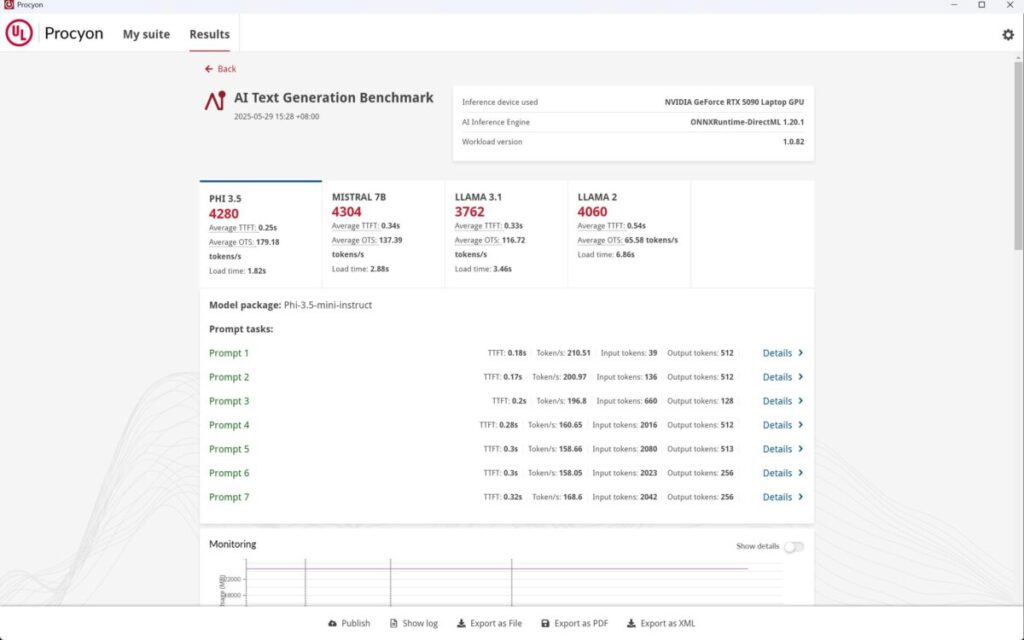
Task: Click the Prompt tasks heading
Action: click(x=241, y=329)
